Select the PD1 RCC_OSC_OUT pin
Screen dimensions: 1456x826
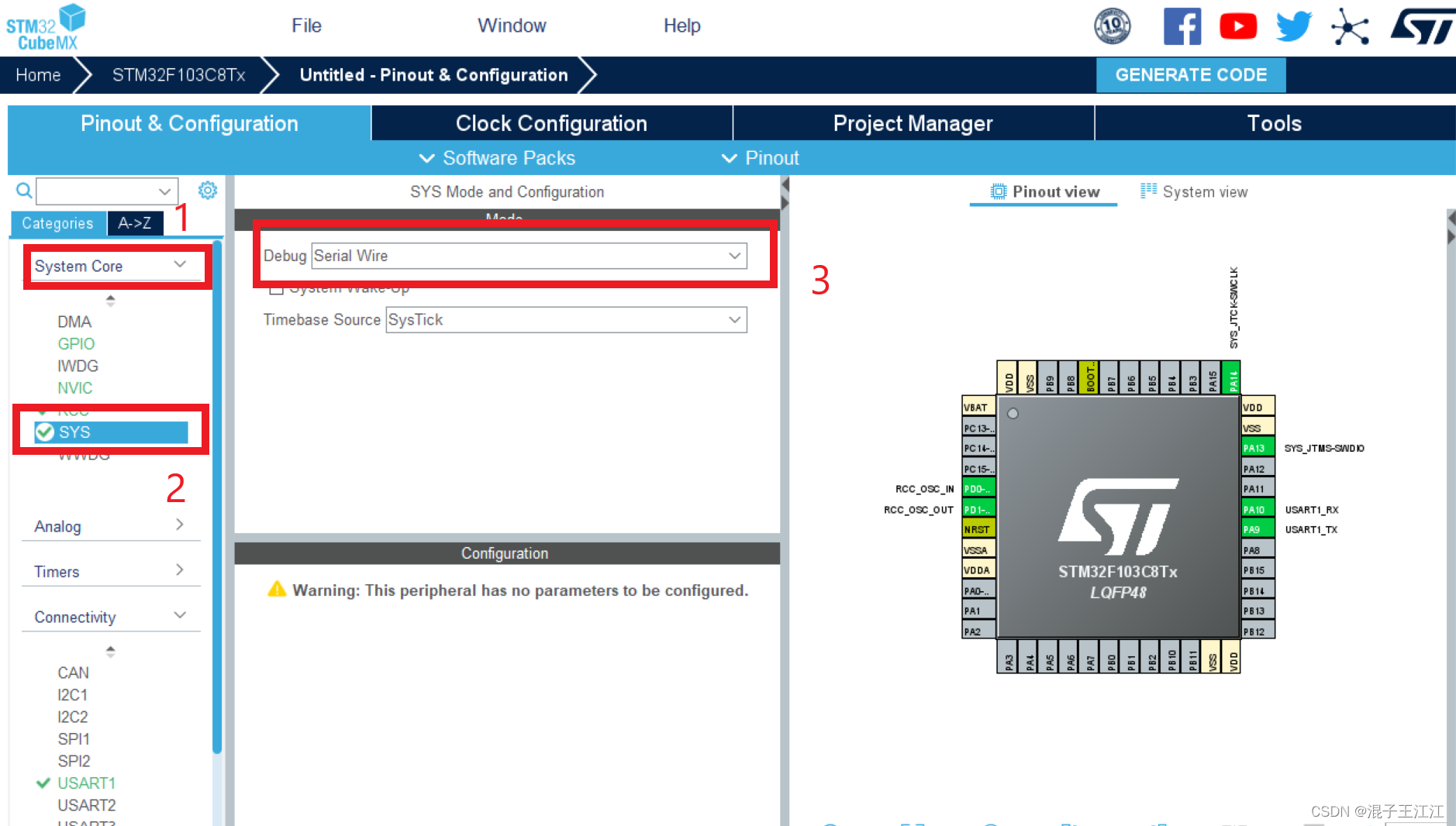point(978,509)
